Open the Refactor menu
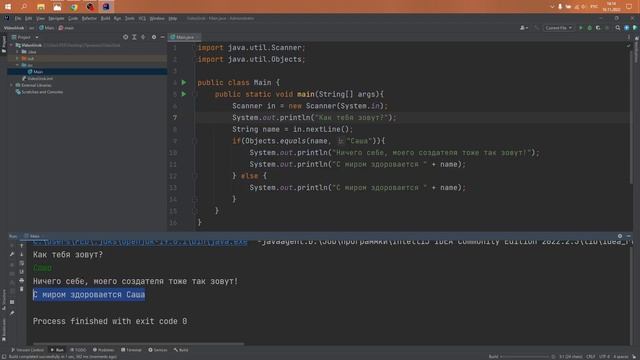640x360 pixels. 89,18
